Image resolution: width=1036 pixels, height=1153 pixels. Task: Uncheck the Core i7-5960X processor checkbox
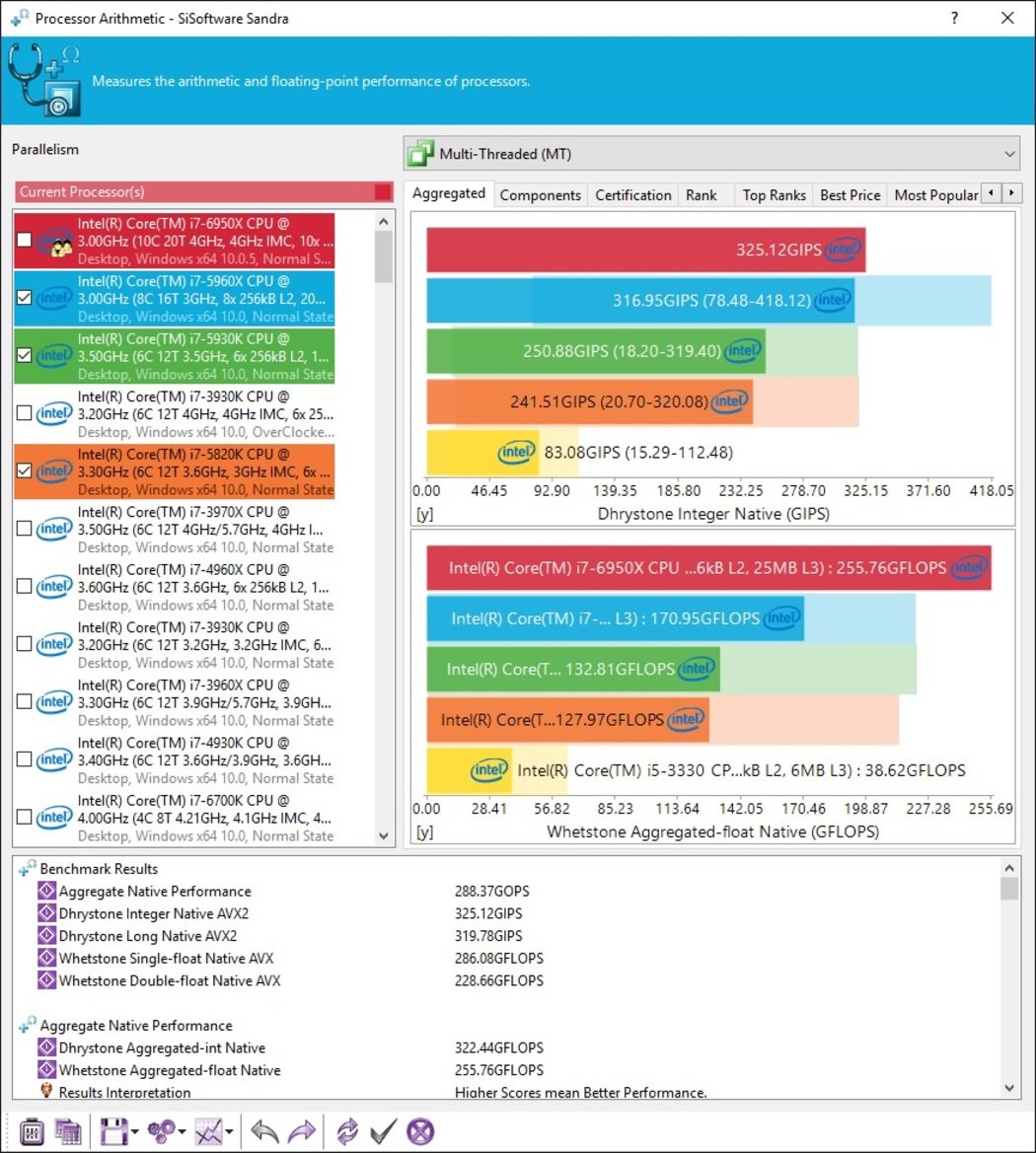tap(25, 297)
